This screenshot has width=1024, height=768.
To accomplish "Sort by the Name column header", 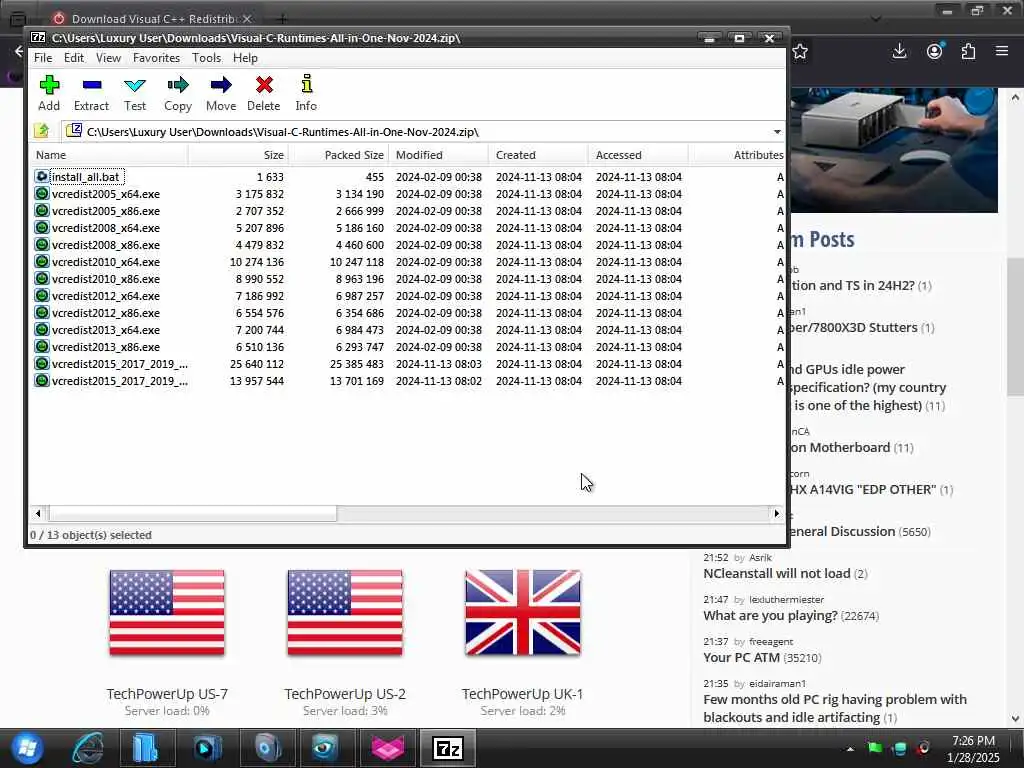I will click(108, 155).
